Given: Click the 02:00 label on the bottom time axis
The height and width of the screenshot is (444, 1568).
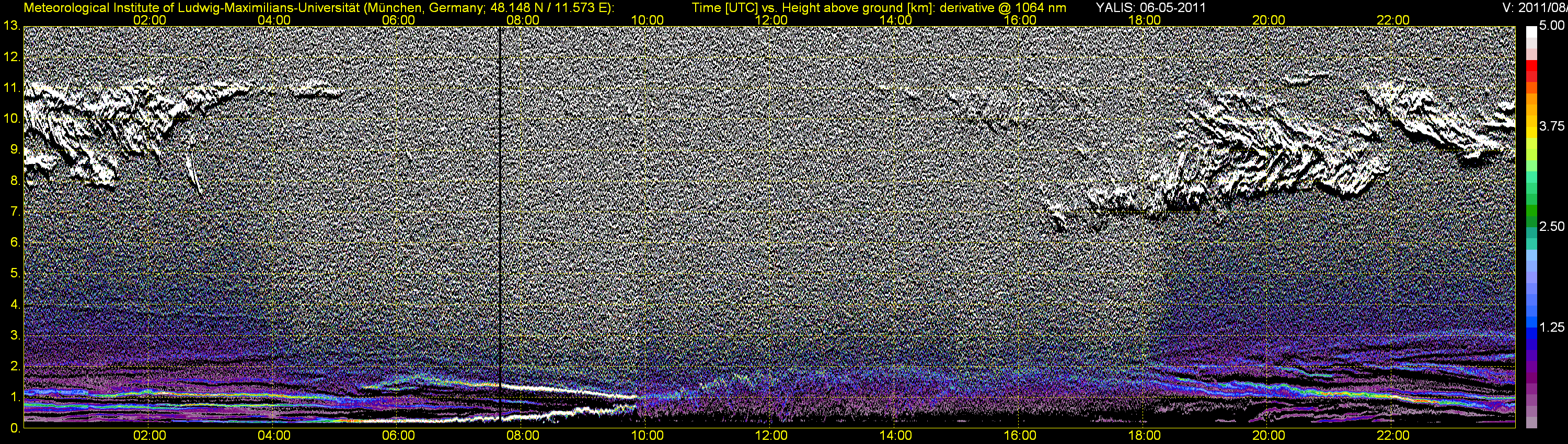Looking at the screenshot, I should point(149,436).
